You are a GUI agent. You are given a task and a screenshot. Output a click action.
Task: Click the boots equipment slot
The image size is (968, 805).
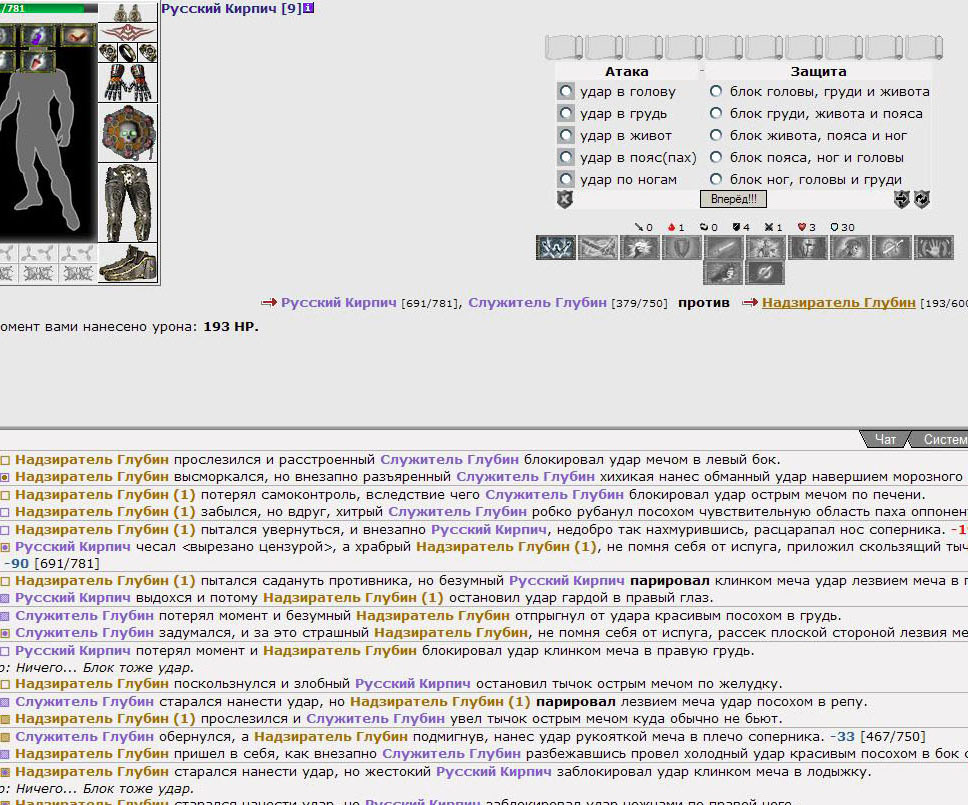point(128,263)
